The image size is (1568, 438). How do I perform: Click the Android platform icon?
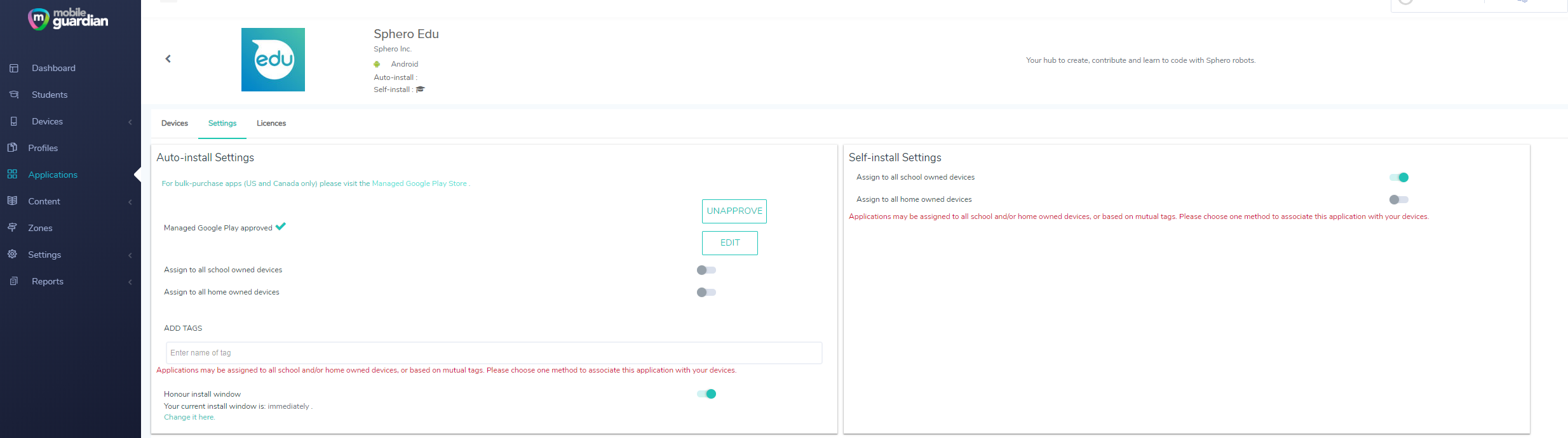[x=377, y=64]
